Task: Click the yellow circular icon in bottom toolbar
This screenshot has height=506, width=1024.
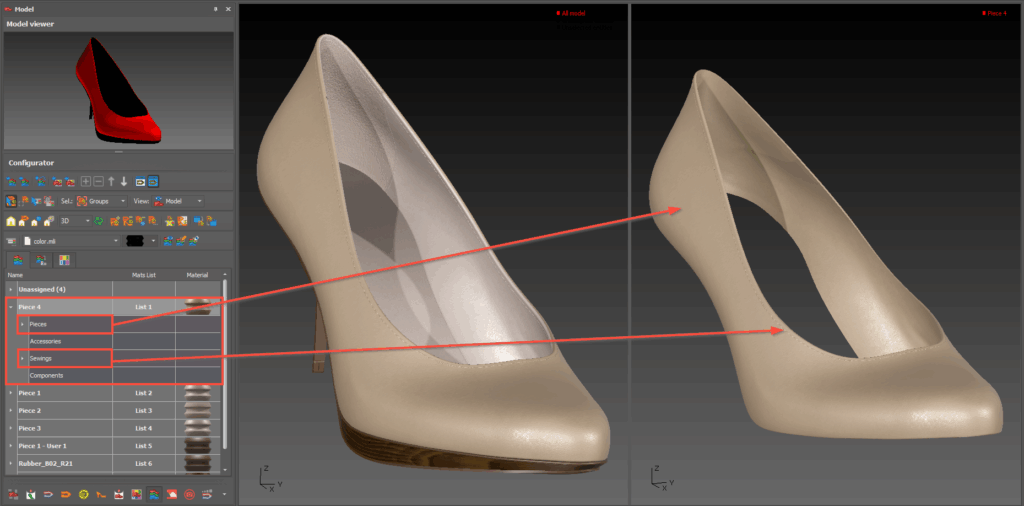Action: (82, 494)
